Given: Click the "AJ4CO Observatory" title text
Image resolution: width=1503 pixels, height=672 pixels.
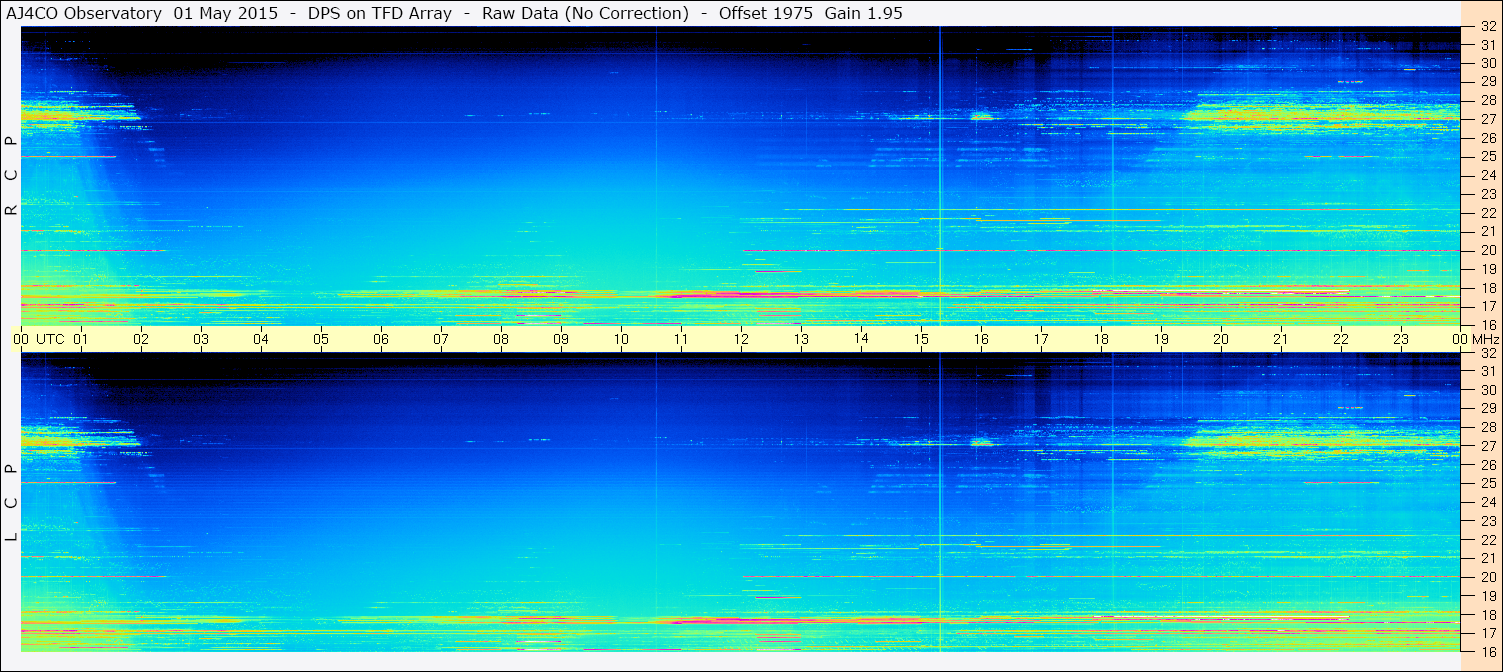Looking at the screenshot, I should tap(84, 13).
